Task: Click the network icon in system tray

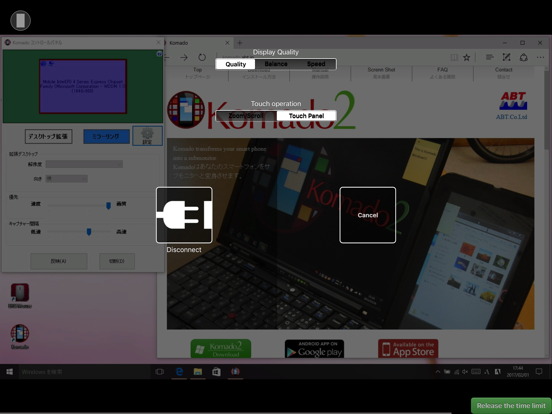Action: pos(456,372)
